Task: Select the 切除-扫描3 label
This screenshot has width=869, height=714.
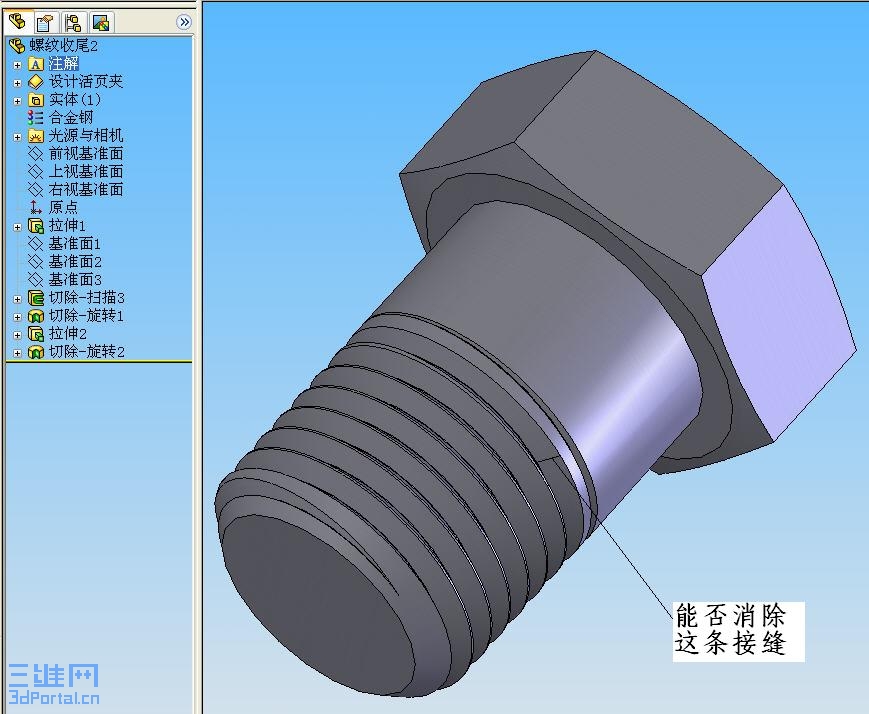Action: [x=86, y=298]
